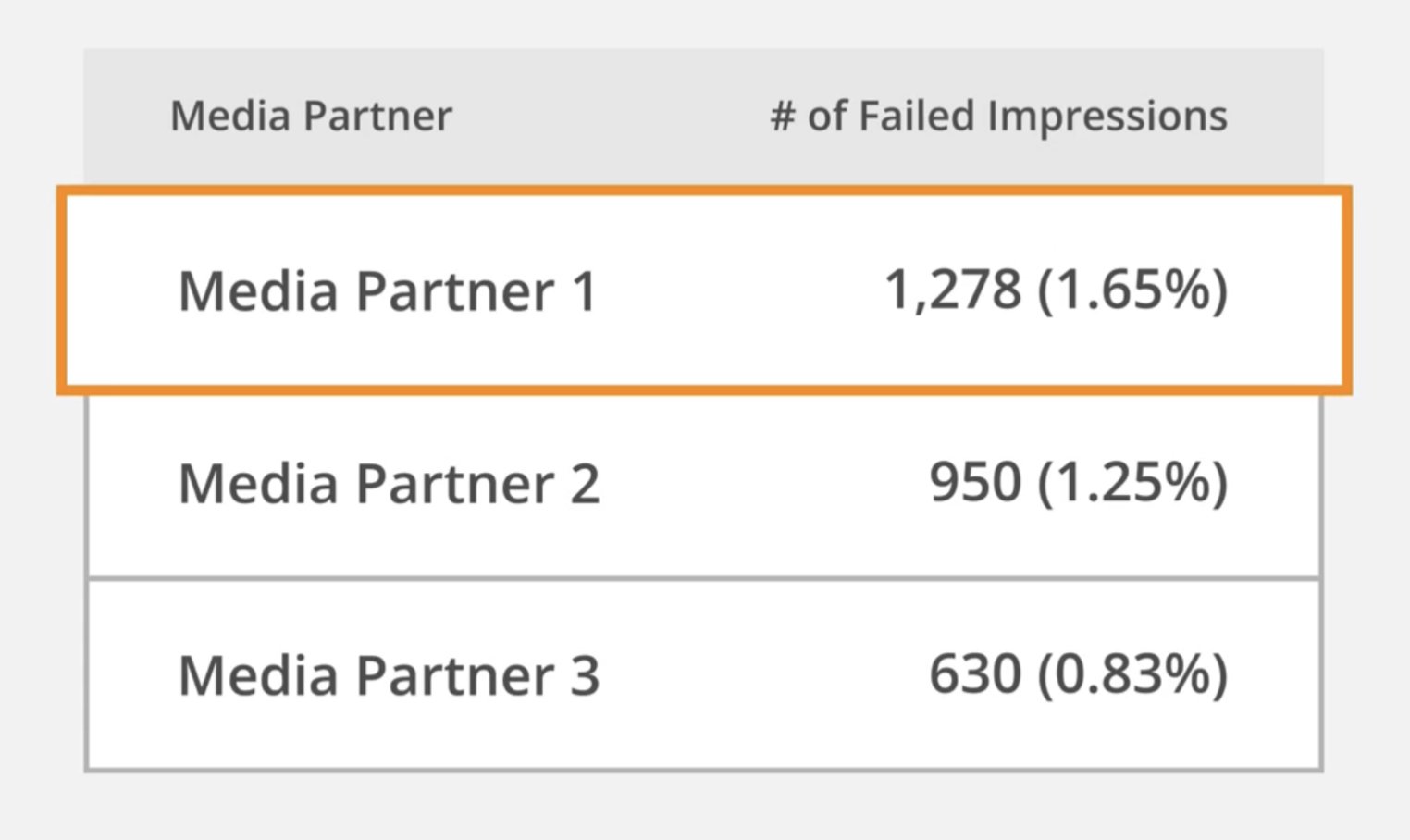
Task: Click the "#" symbol in the table header
Action: (x=783, y=117)
